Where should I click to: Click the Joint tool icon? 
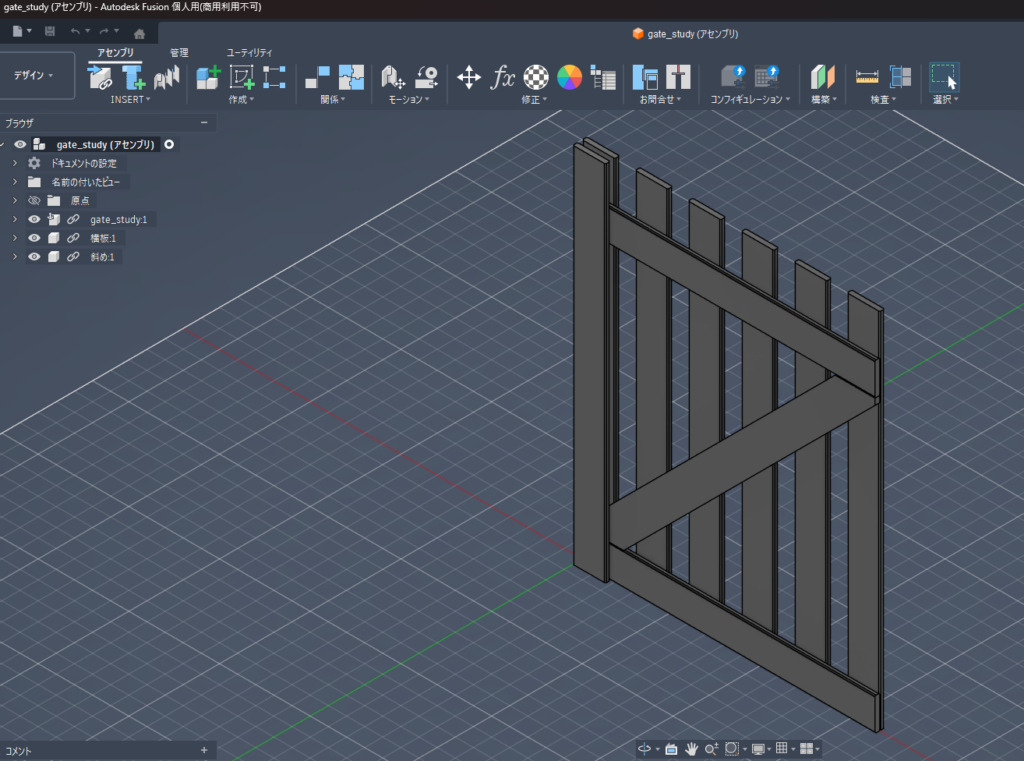(317, 78)
